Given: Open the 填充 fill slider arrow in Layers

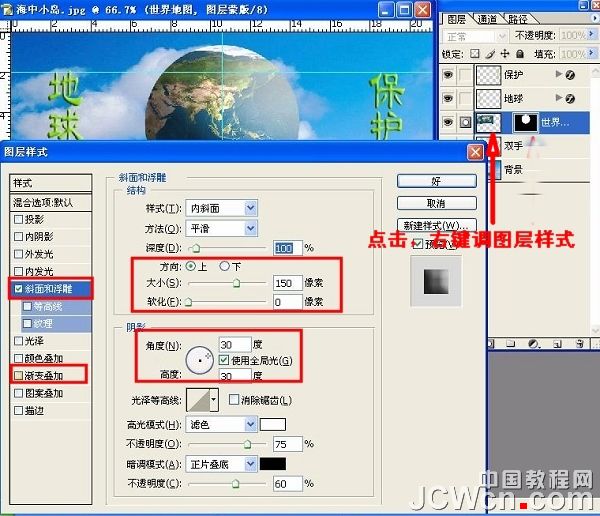Looking at the screenshot, I should (592, 52).
